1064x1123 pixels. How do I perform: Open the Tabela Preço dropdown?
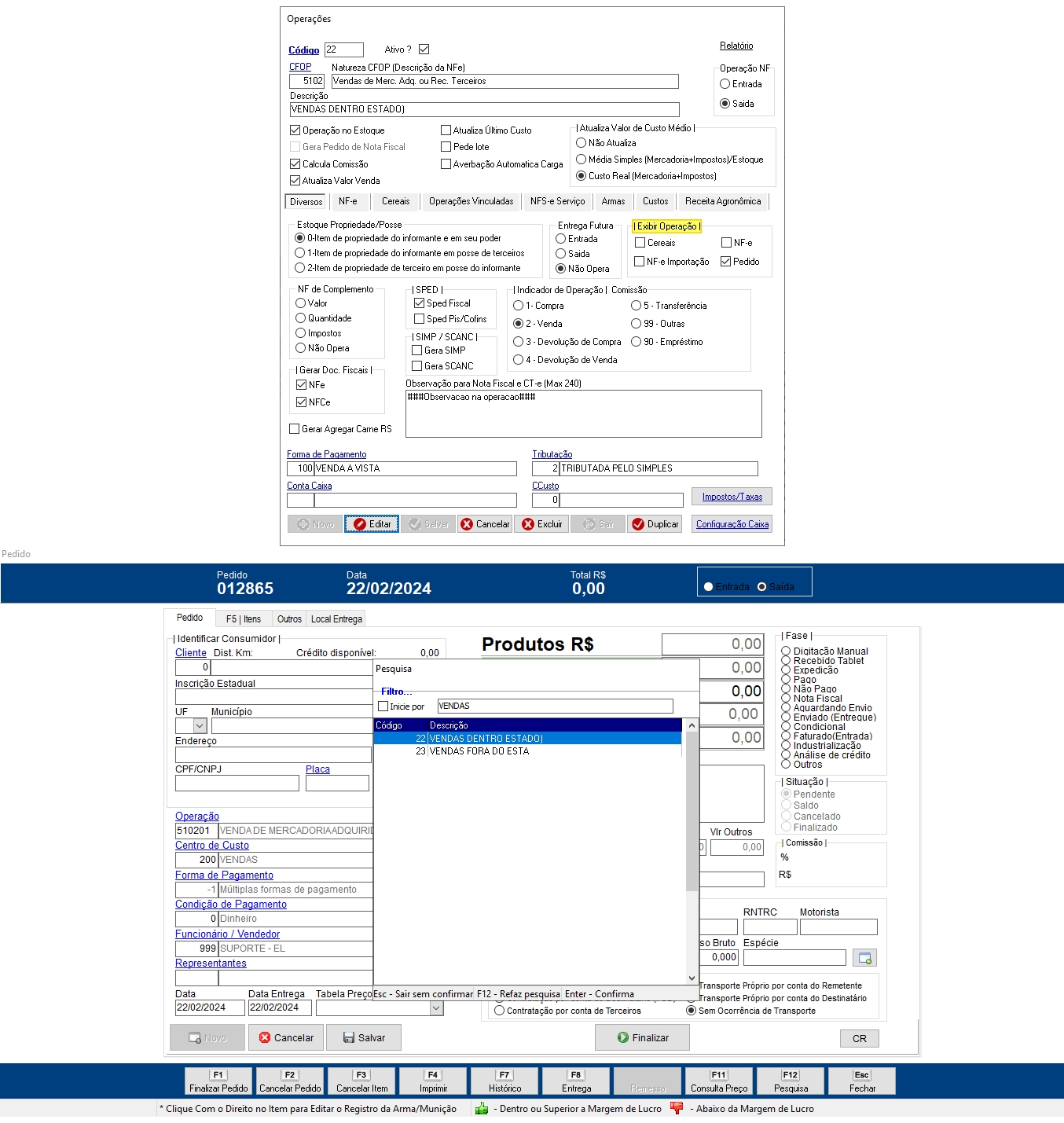(437, 1007)
